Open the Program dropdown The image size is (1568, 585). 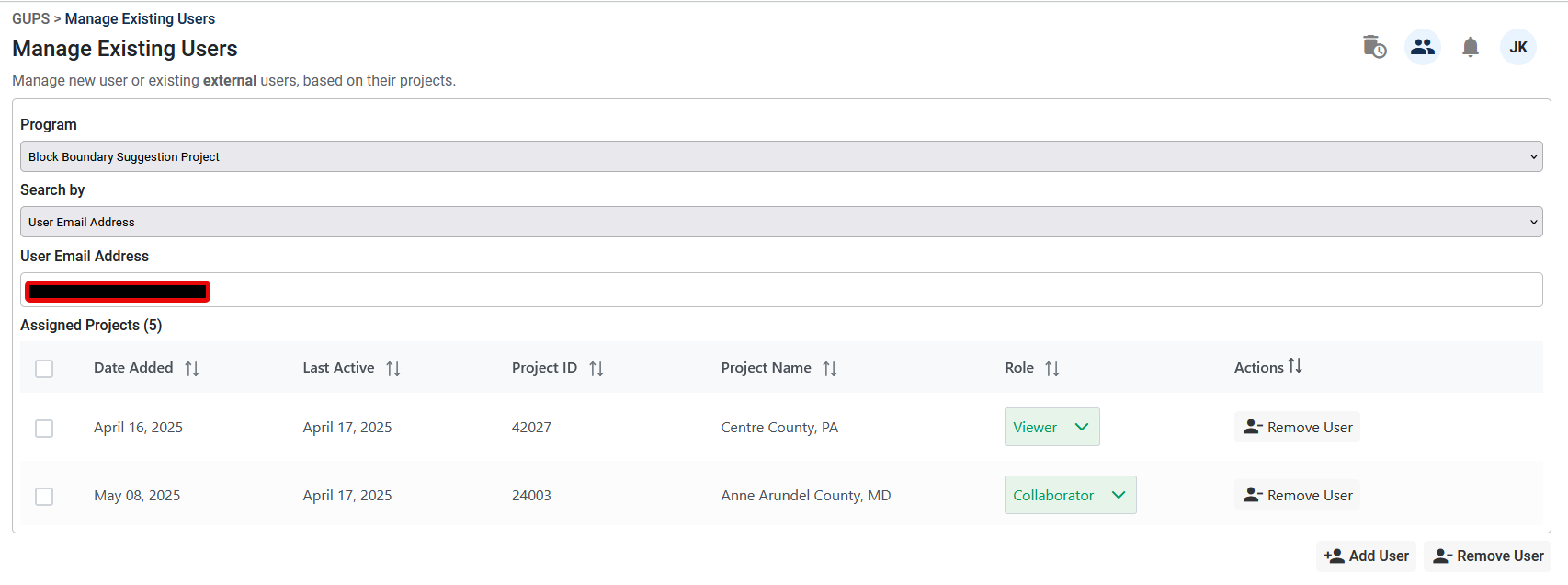pyautogui.click(x=781, y=156)
